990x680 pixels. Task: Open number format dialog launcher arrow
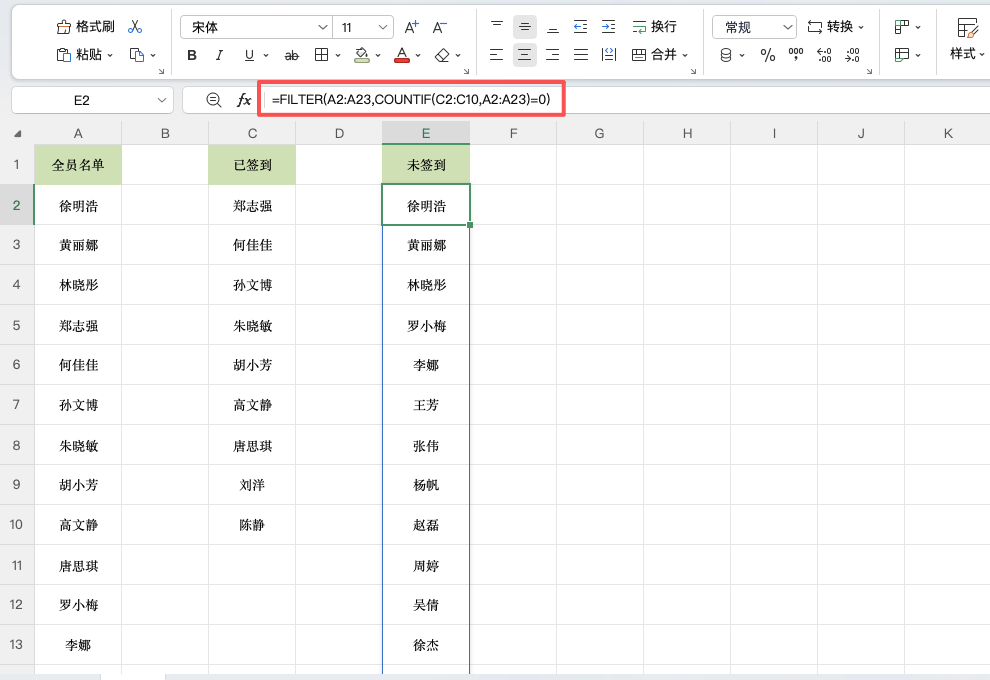[870, 71]
